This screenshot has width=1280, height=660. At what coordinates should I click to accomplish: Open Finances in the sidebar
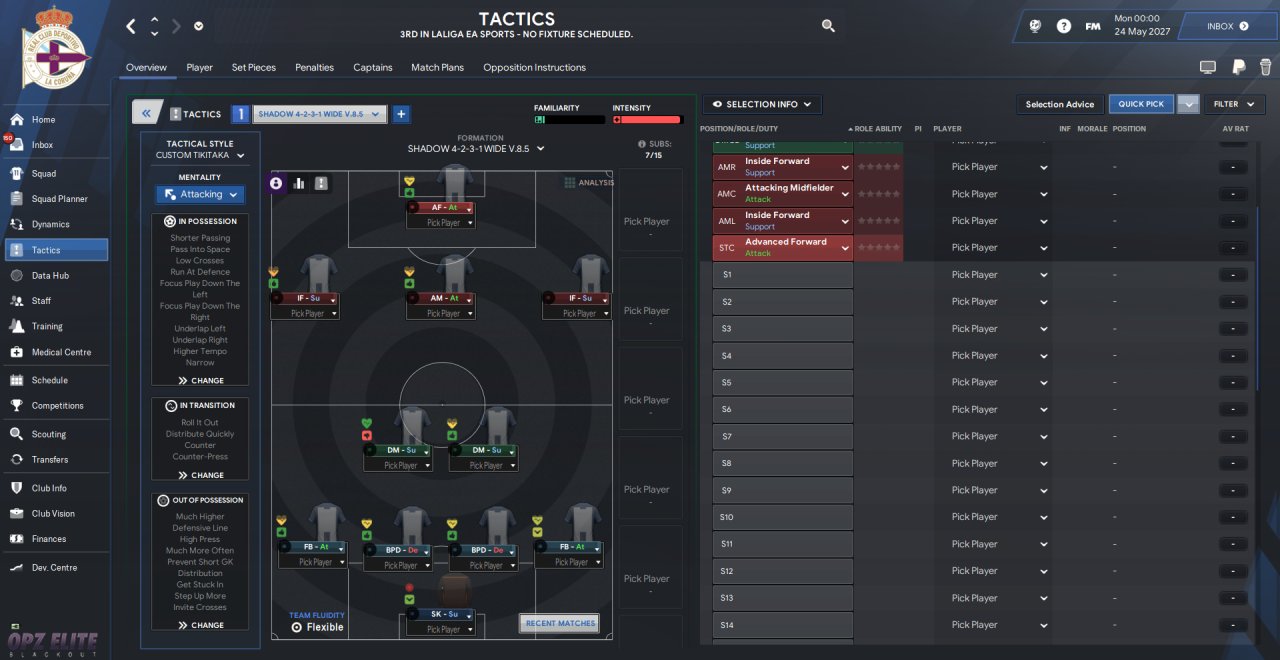[55, 538]
